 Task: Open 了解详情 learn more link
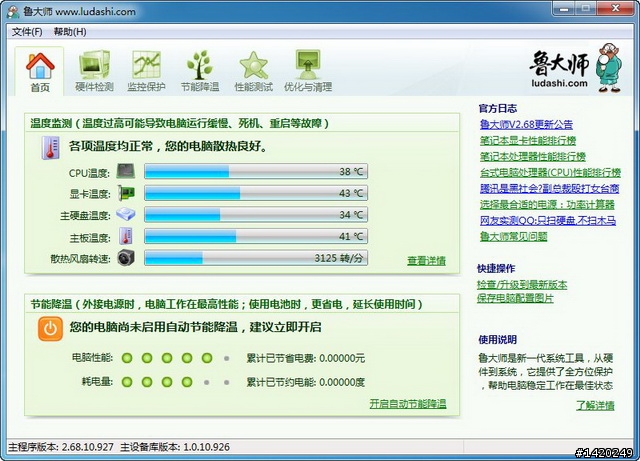(595, 405)
